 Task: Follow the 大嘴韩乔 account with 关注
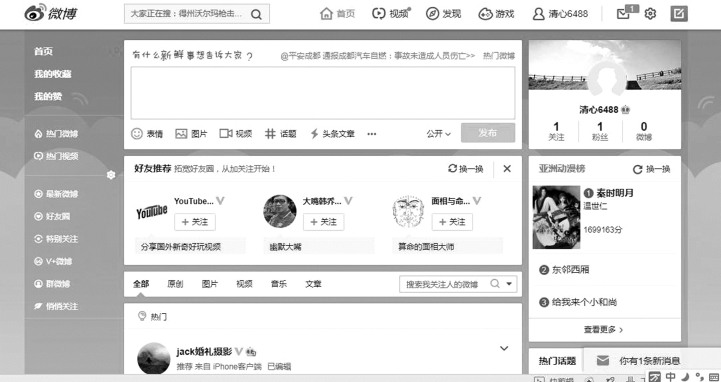pos(324,222)
